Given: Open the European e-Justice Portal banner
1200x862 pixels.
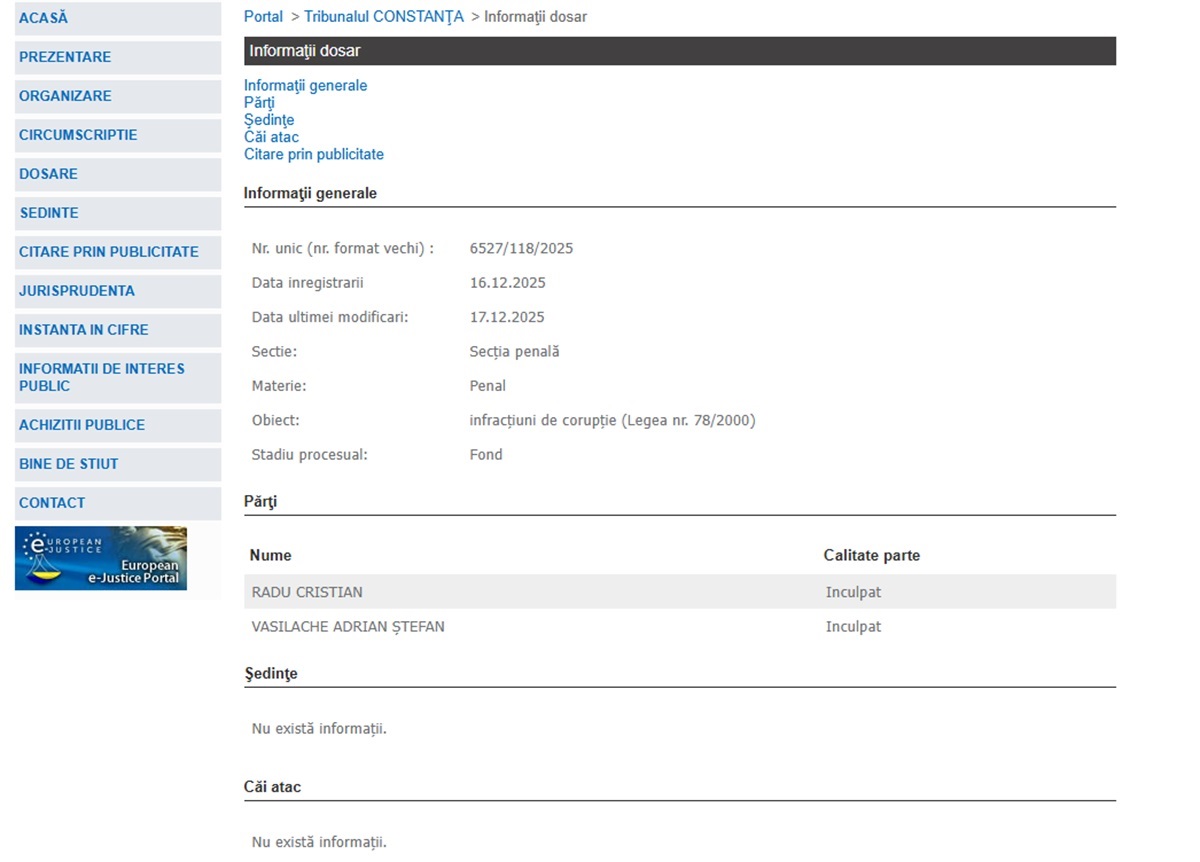Looking at the screenshot, I should 101,558.
